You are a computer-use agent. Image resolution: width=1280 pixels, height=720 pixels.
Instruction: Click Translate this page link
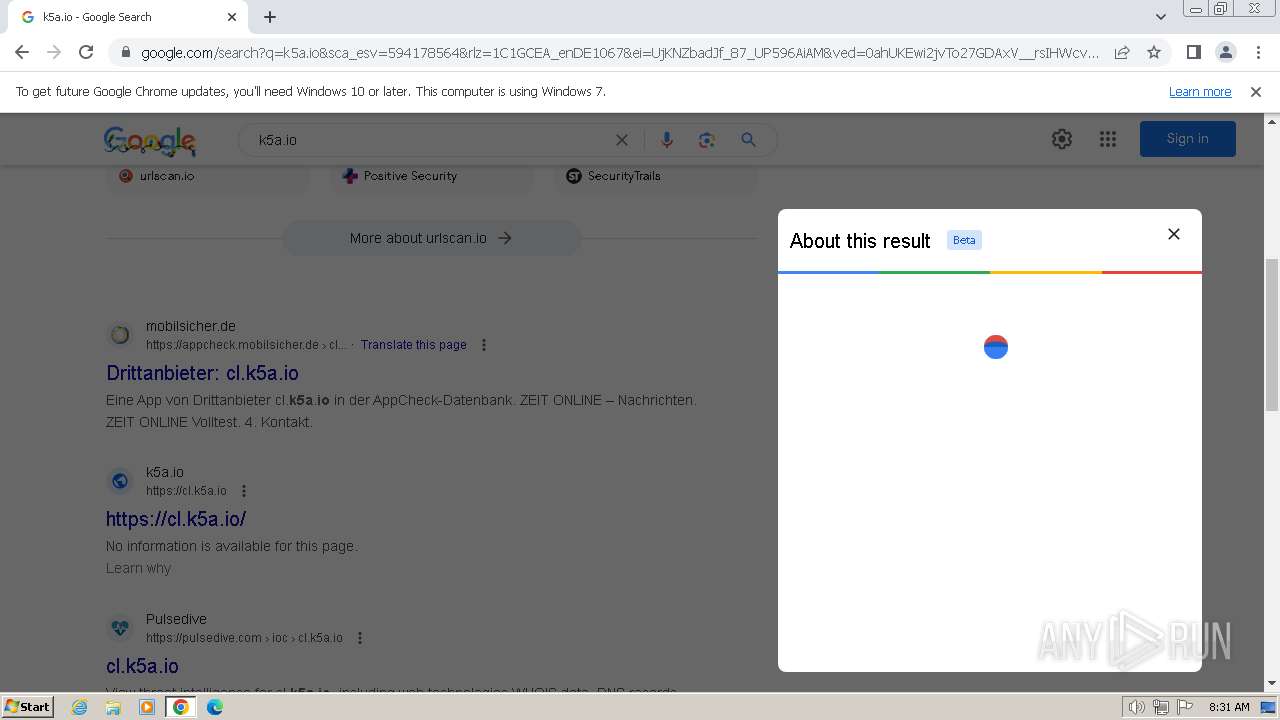[414, 345]
